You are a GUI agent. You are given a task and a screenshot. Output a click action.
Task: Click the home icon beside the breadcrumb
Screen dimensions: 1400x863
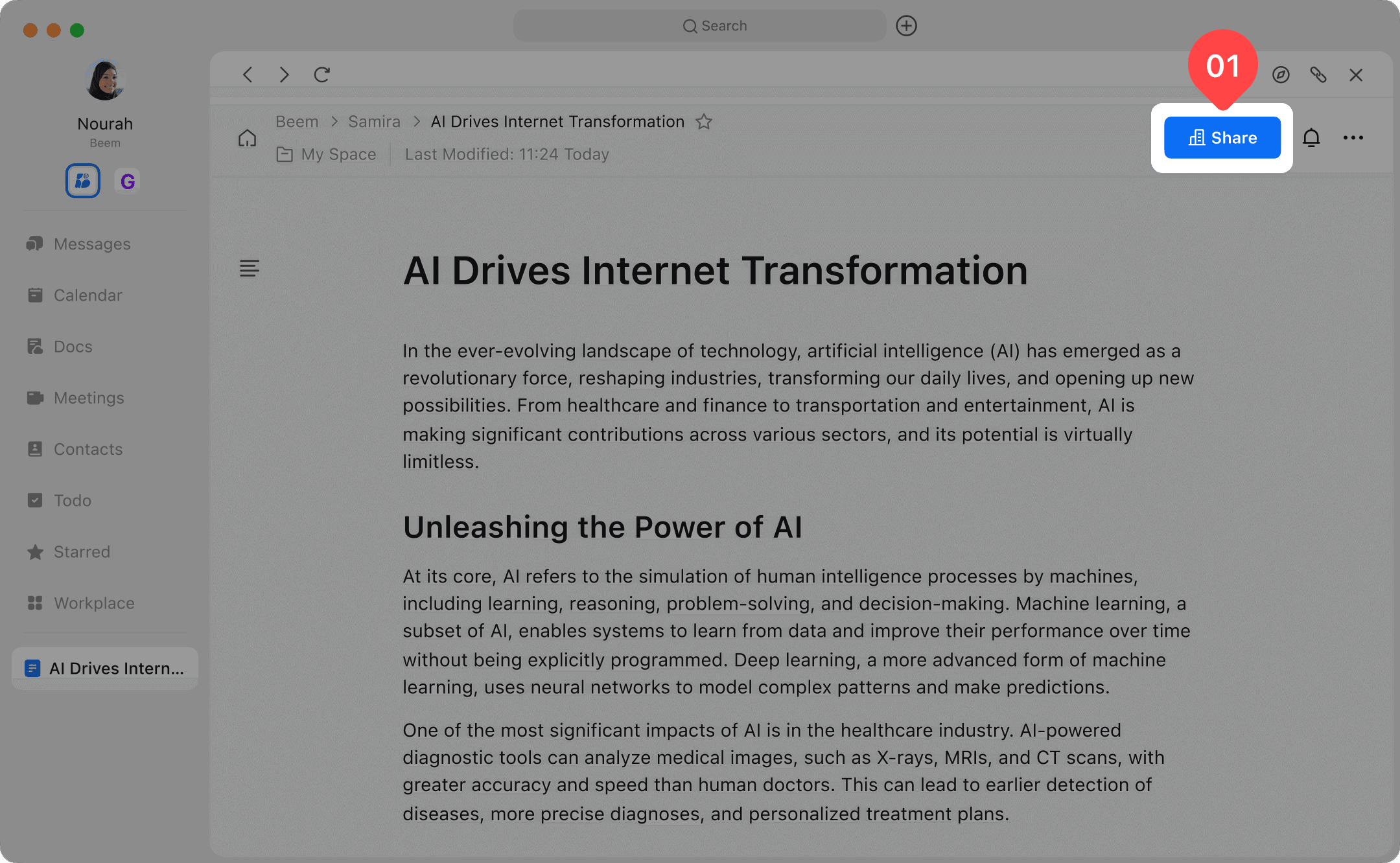247,138
